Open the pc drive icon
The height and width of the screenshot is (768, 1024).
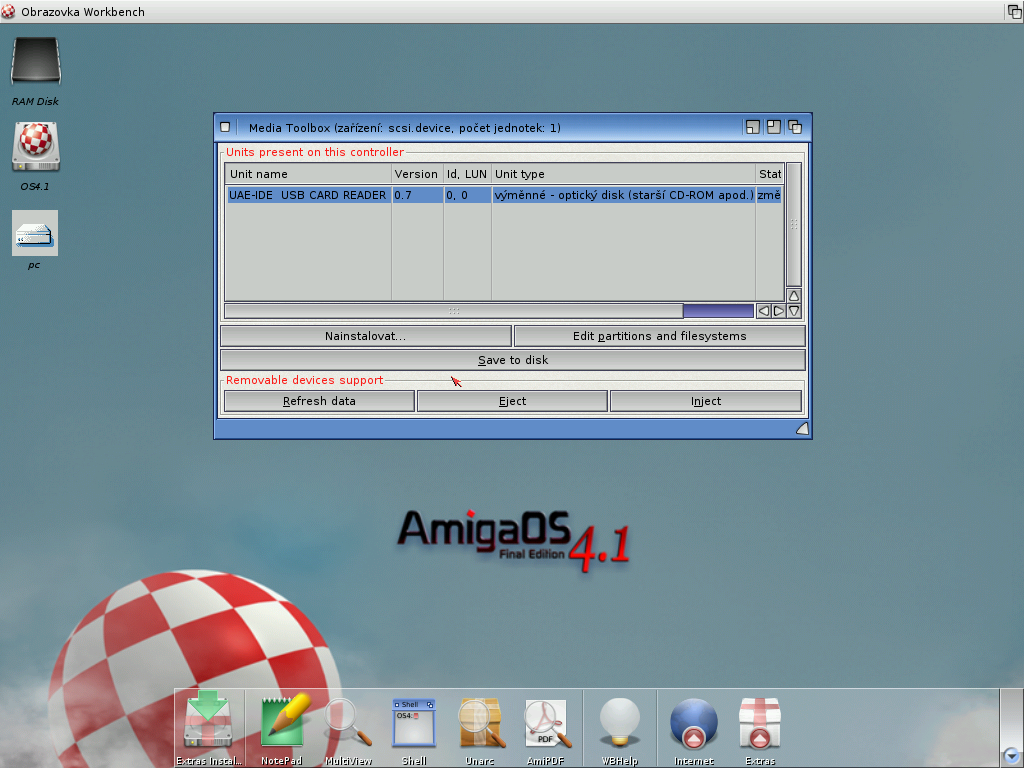pyautogui.click(x=35, y=233)
